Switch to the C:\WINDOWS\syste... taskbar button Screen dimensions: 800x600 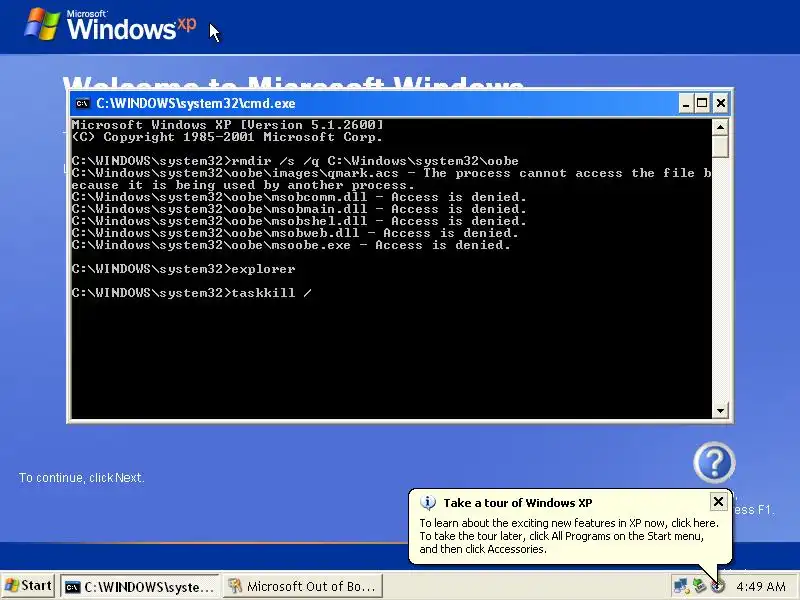[140, 587]
